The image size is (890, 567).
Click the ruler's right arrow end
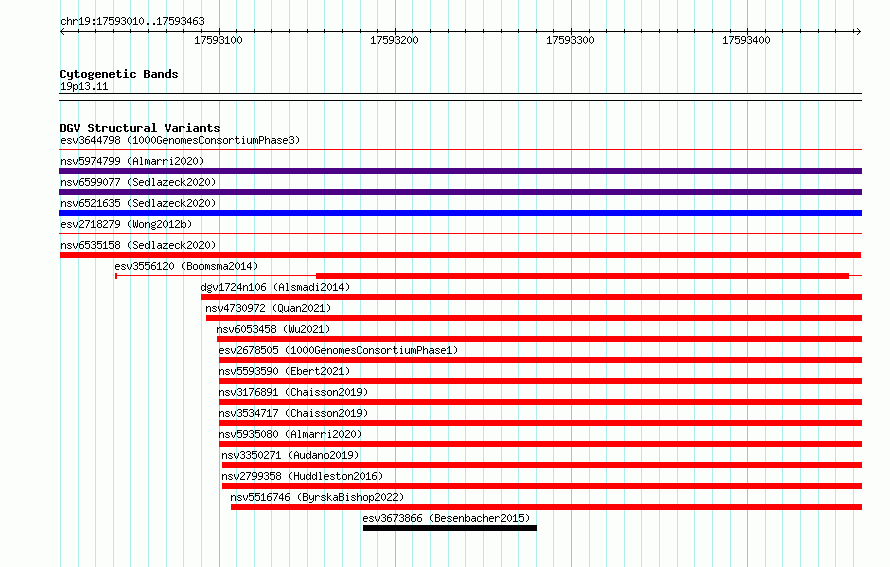coord(858,31)
